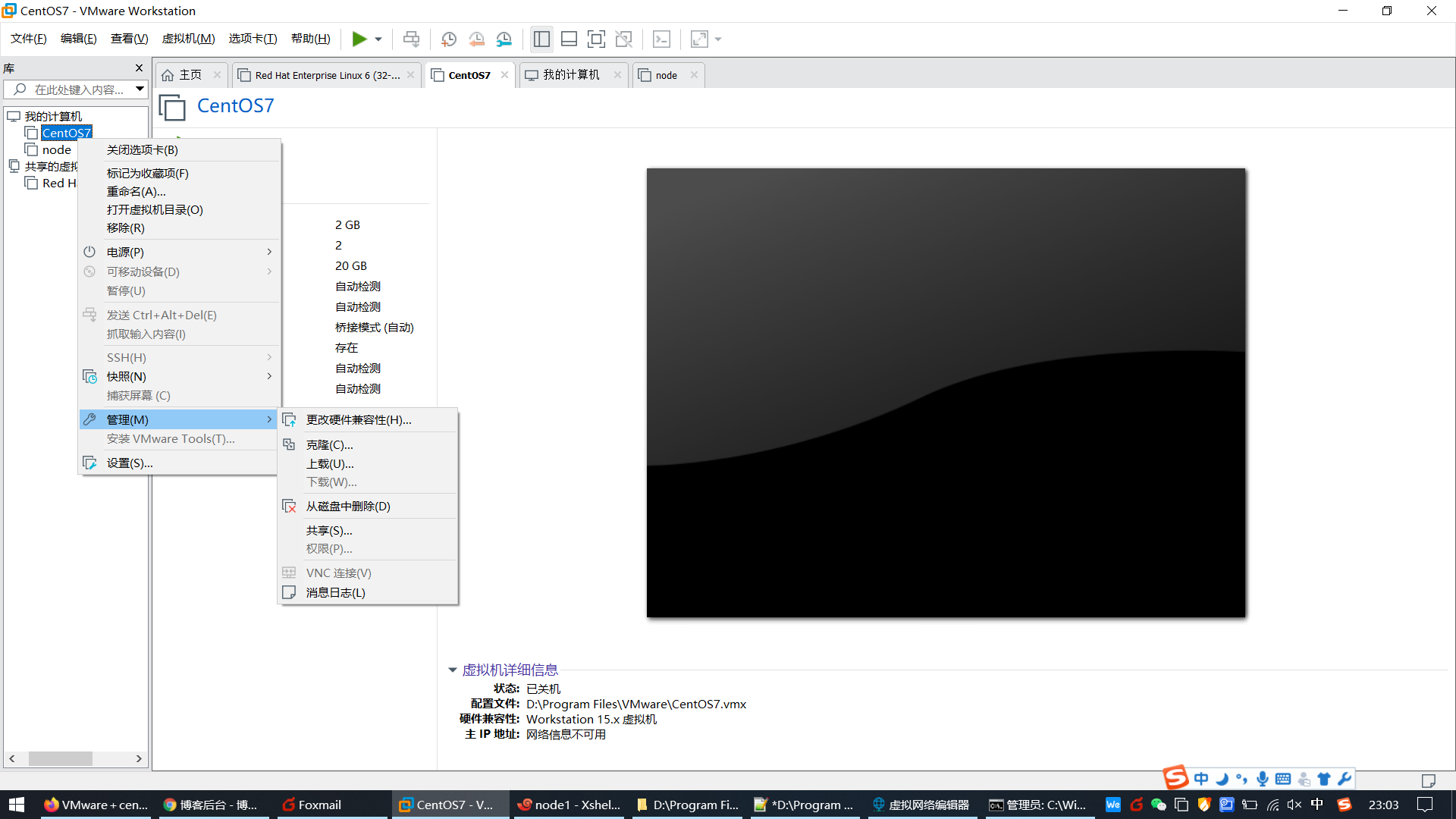The width and height of the screenshot is (1456, 819).
Task: Select 克隆(C)... from the manage submenu
Action: [329, 445]
